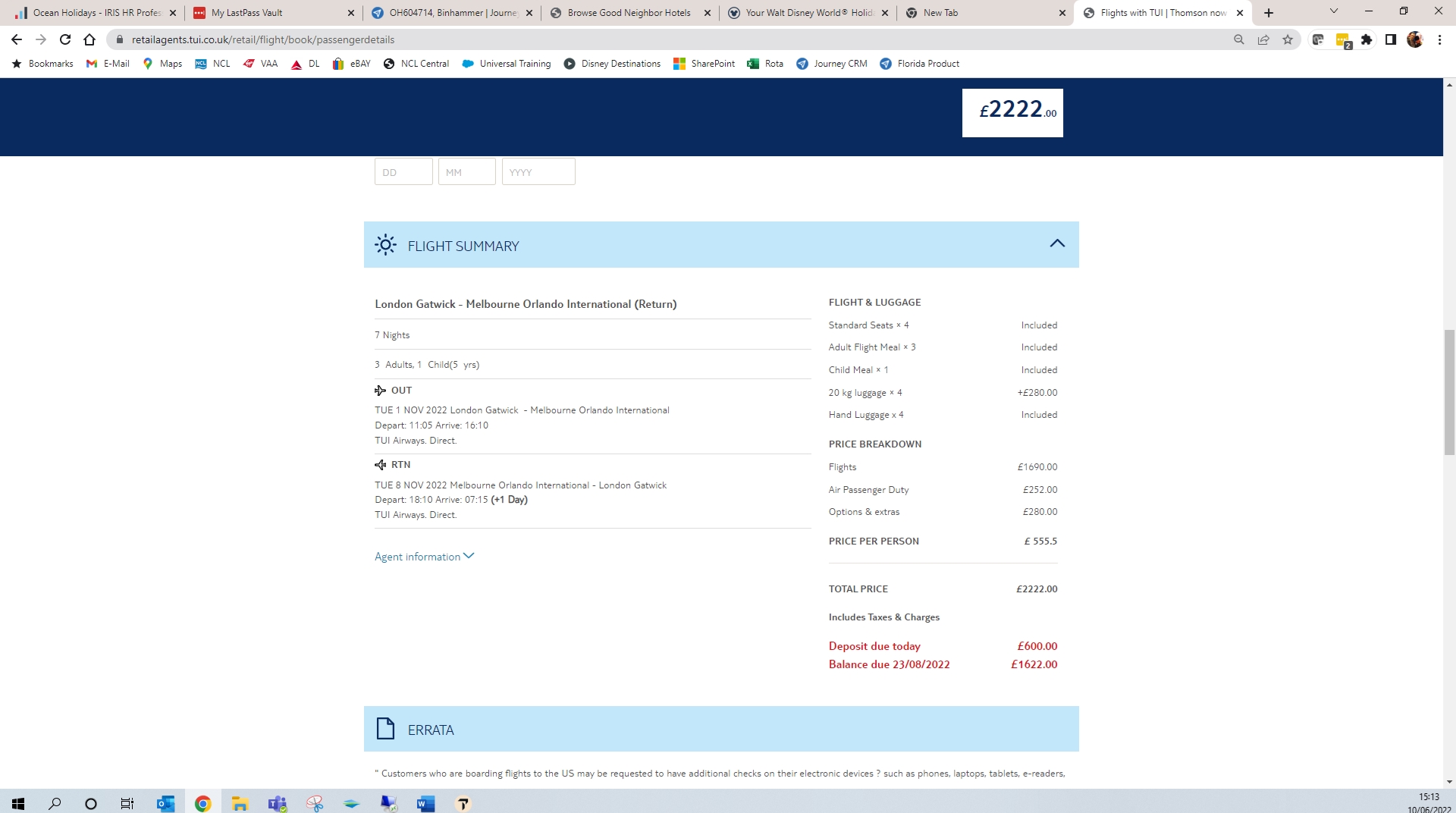This screenshot has height=813, width=1456.
Task: Focus the MM month input field
Action: pos(466,171)
